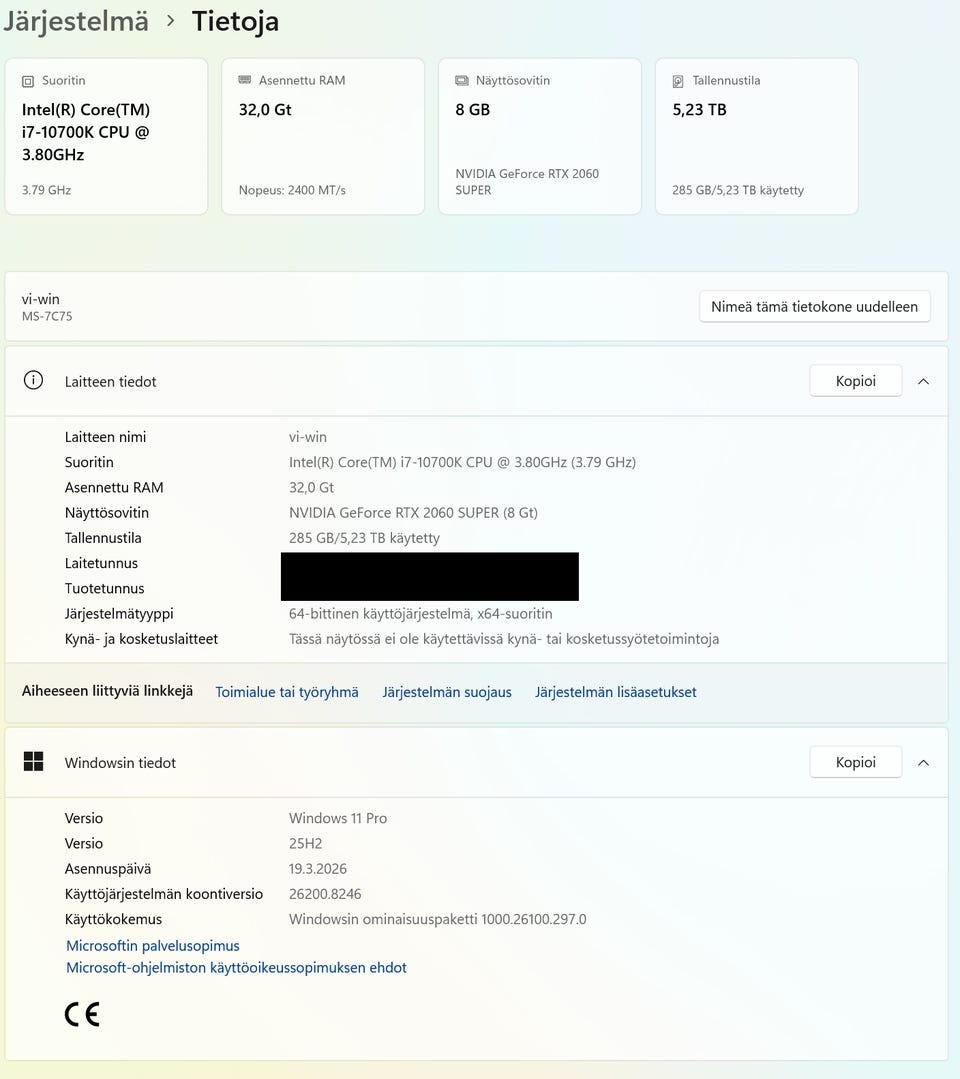Click the Tuotetunnus row label
960x1079 pixels.
(105, 588)
